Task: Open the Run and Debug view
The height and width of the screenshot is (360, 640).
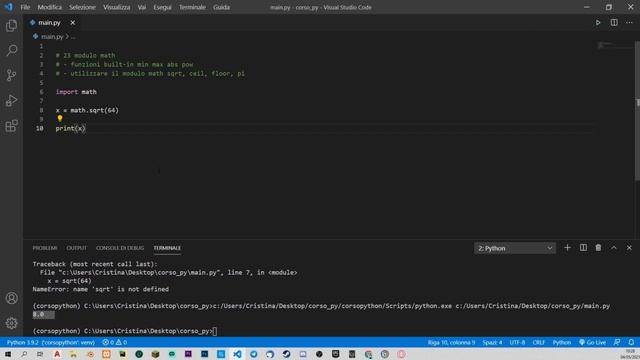Action: point(11,100)
